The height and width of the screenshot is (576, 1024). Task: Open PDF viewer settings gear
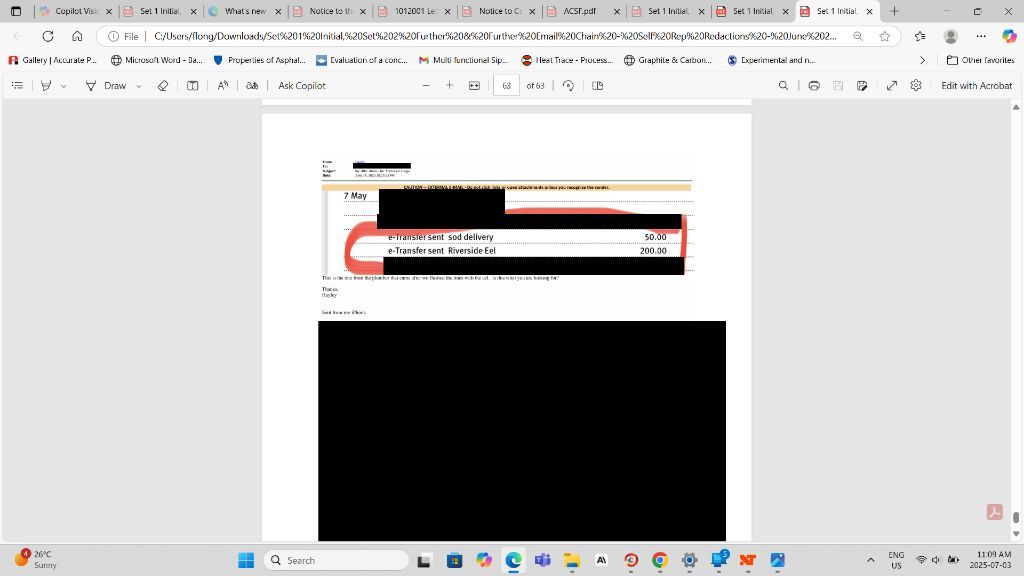click(916, 86)
